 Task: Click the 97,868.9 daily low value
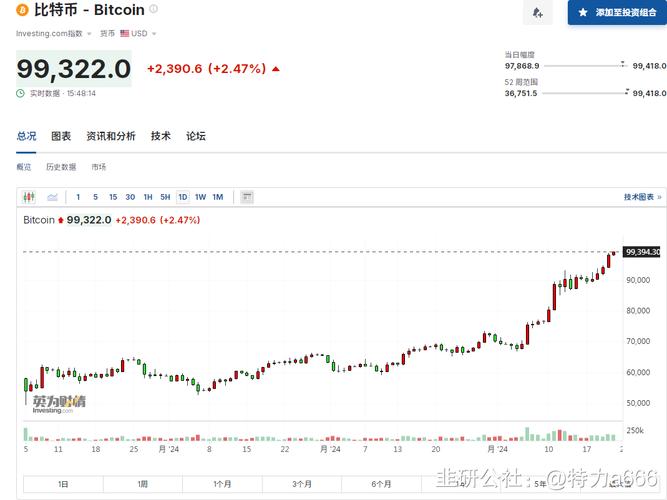pyautogui.click(x=522, y=66)
